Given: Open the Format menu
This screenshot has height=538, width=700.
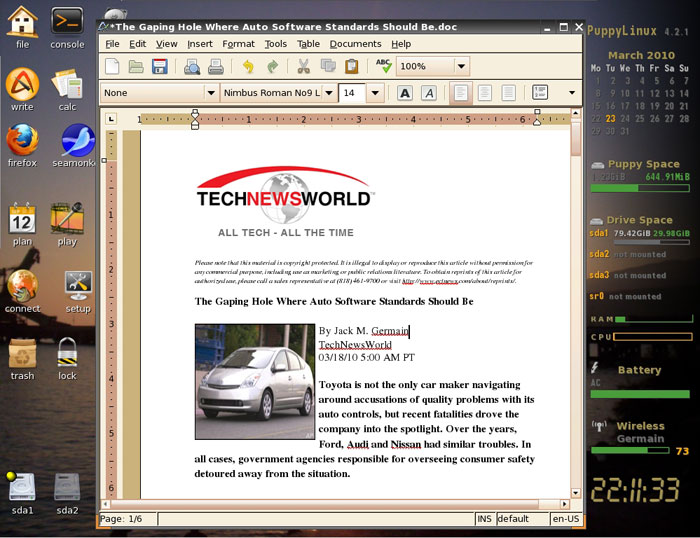Looking at the screenshot, I should (238, 44).
